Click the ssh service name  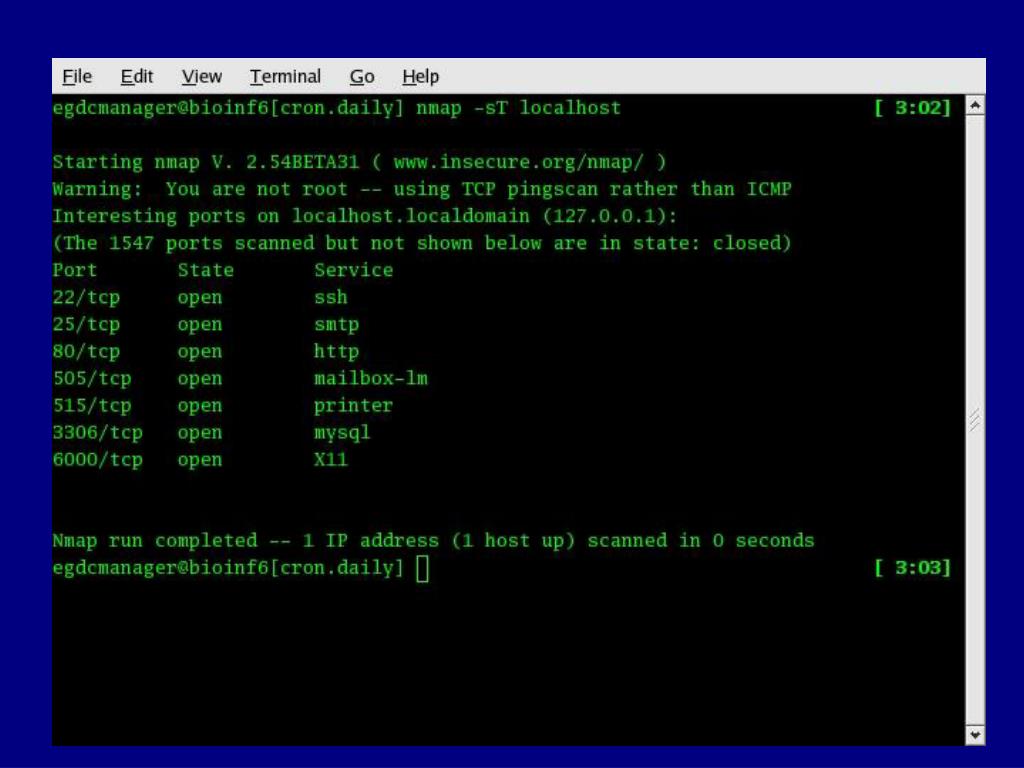point(330,298)
